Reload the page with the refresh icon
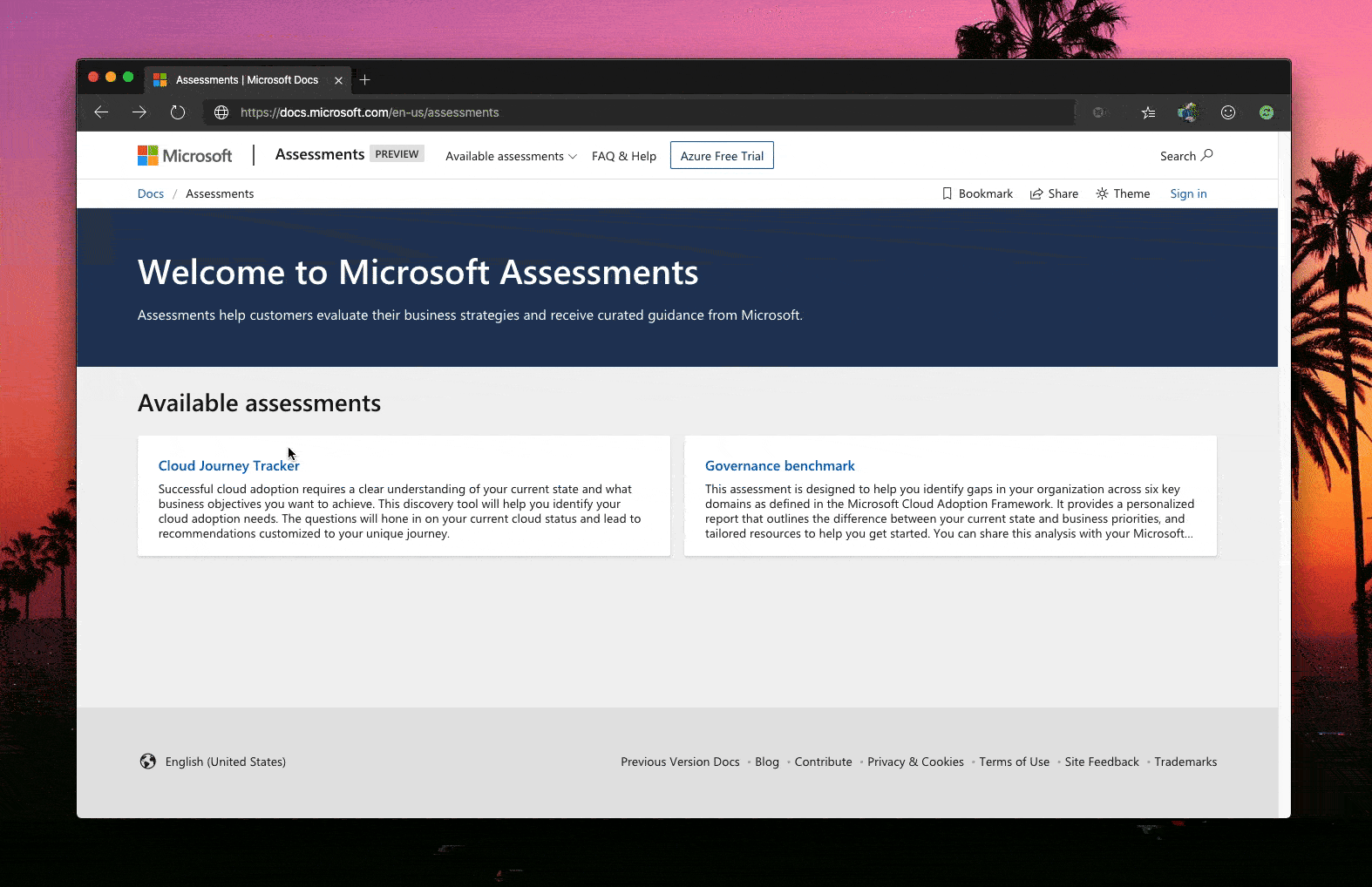The width and height of the screenshot is (1372, 887). tap(178, 112)
